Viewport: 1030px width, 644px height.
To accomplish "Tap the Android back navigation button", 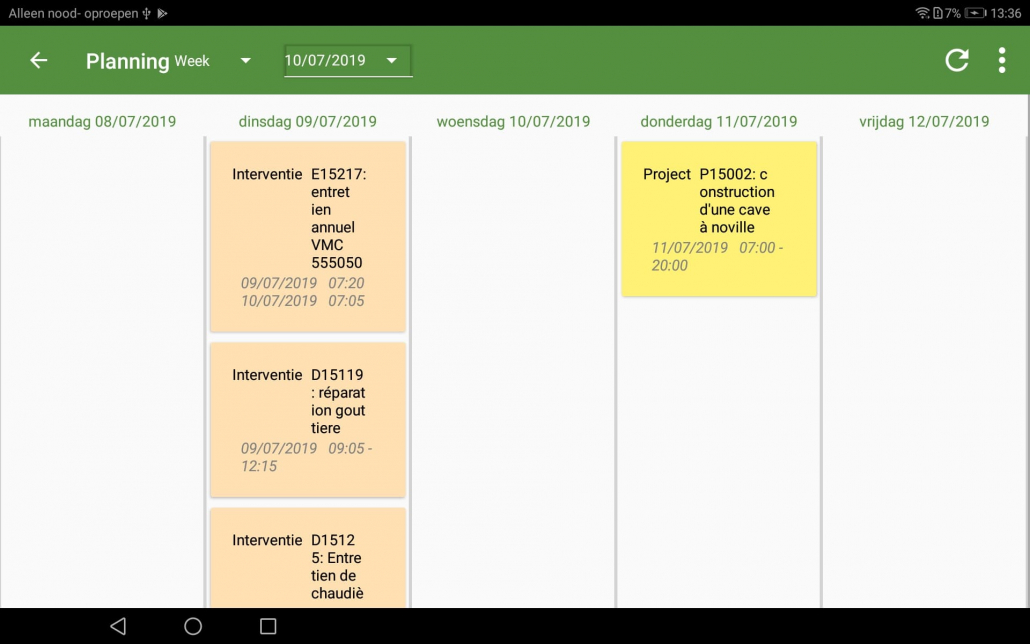I will [x=118, y=626].
